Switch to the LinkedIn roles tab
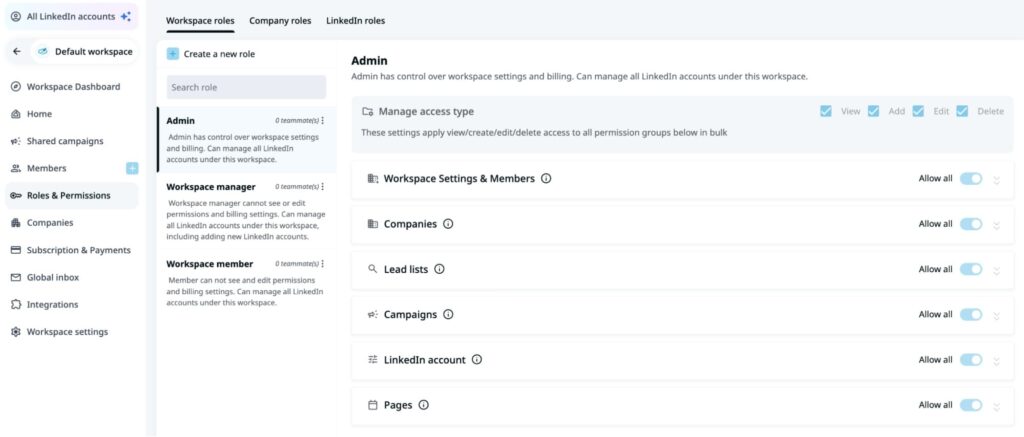This screenshot has height=437, width=1024. 355,21
